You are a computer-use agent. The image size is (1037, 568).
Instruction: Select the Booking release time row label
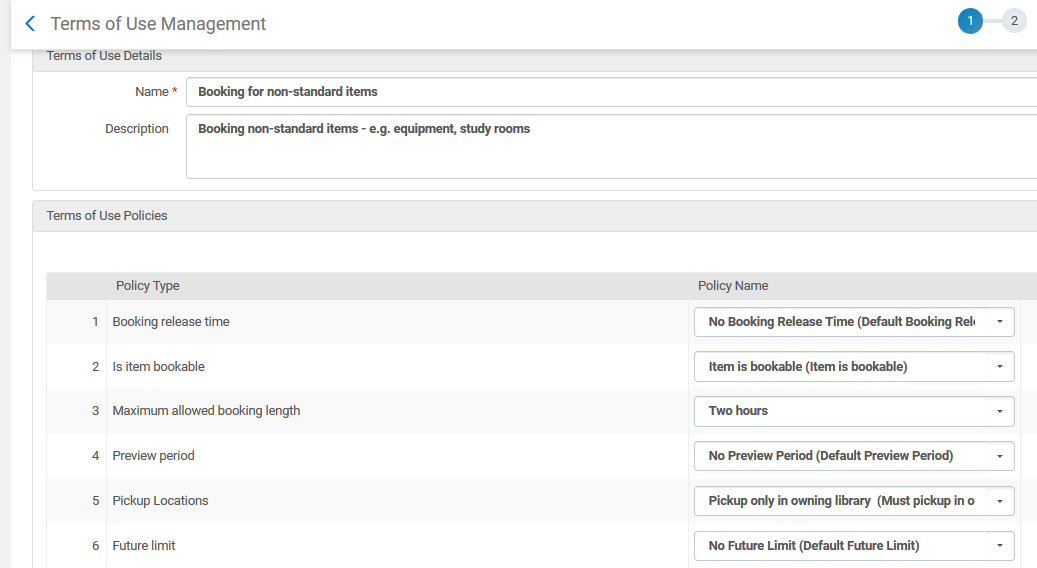pos(171,322)
